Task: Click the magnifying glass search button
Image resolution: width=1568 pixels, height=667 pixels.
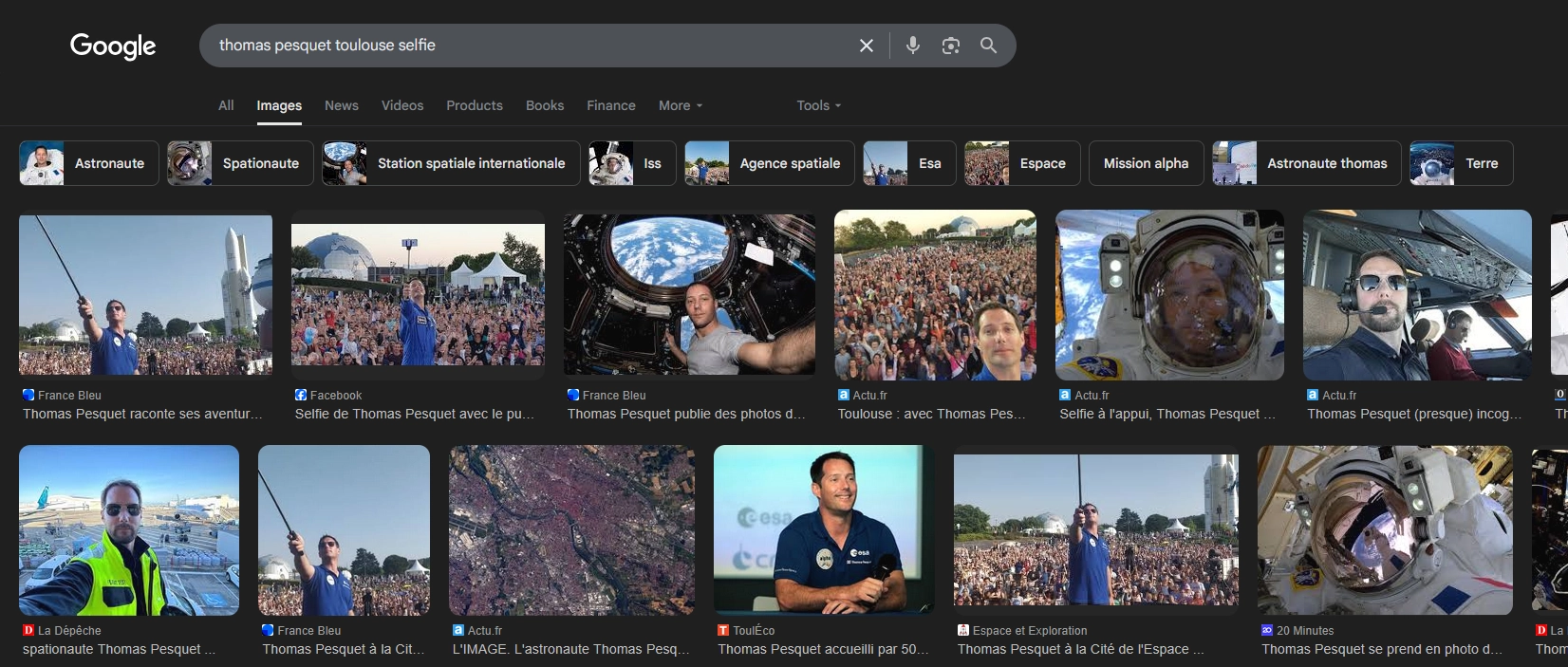Action: (988, 46)
